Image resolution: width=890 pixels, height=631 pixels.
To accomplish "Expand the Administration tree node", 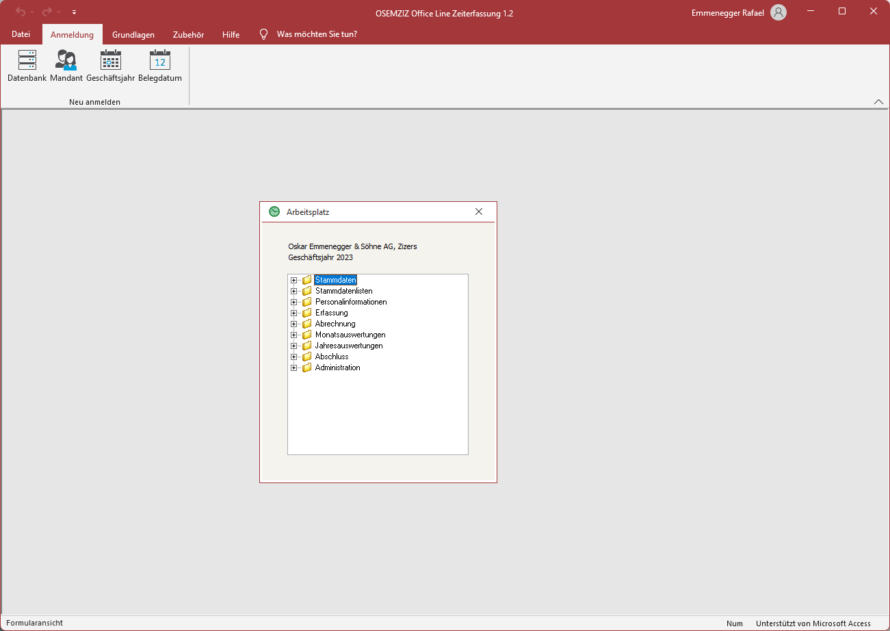I will coord(294,368).
